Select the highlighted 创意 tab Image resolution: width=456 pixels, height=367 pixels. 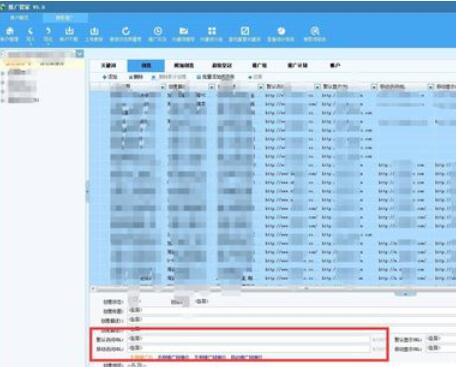pyautogui.click(x=146, y=65)
